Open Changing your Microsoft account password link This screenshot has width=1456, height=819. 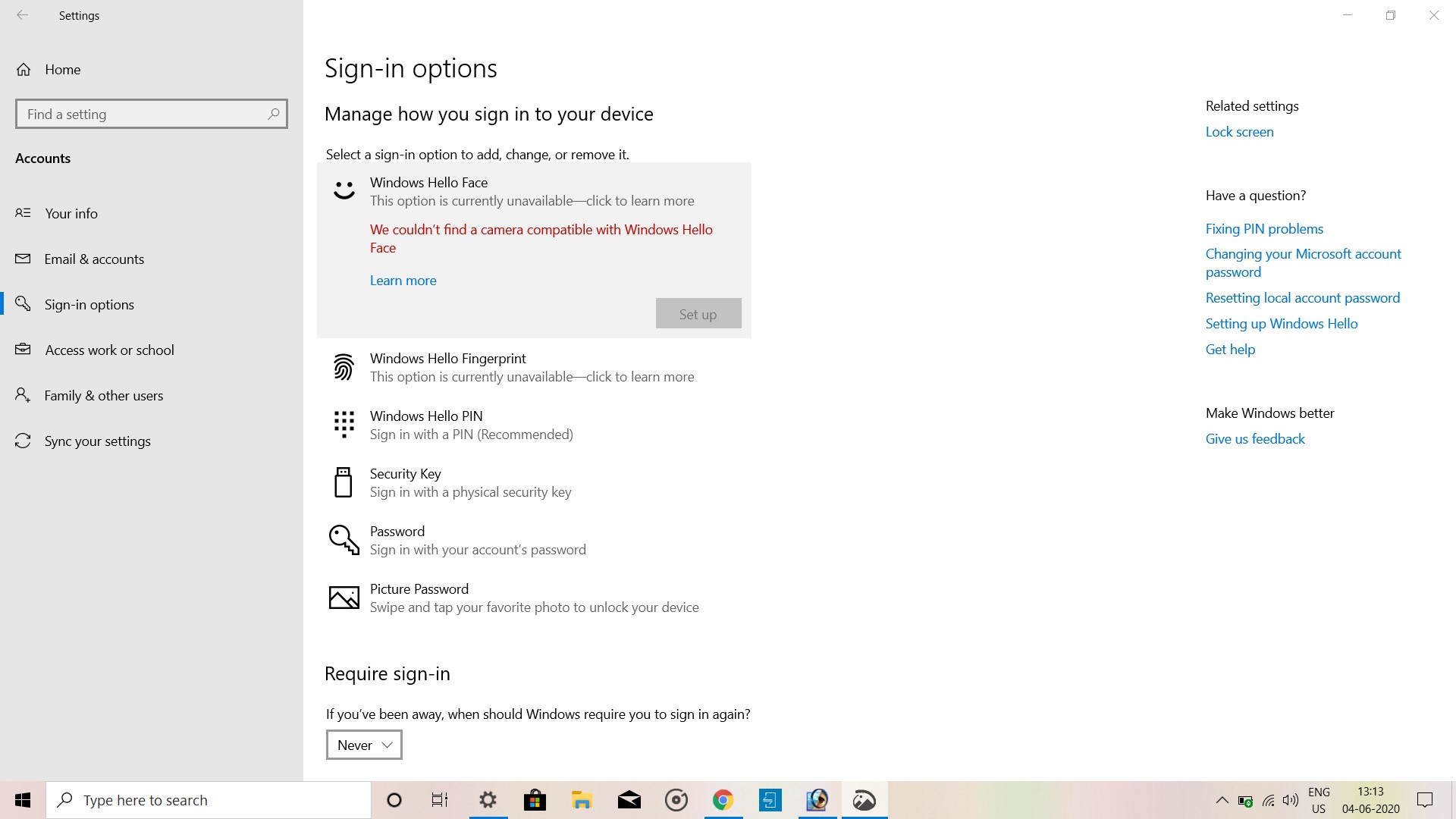[1303, 263]
